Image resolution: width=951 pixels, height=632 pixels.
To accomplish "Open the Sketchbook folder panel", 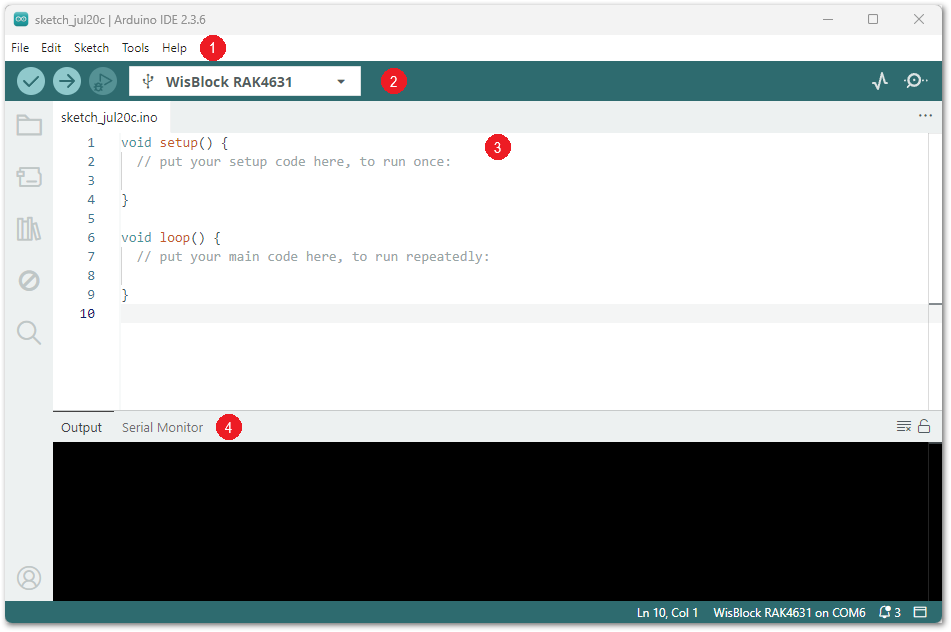I will point(29,125).
